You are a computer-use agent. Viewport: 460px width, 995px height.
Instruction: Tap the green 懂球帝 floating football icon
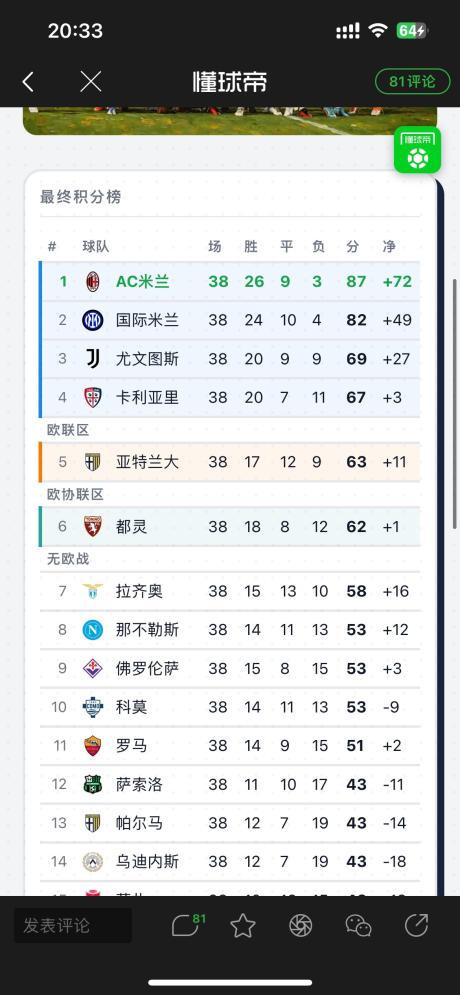pos(417,150)
